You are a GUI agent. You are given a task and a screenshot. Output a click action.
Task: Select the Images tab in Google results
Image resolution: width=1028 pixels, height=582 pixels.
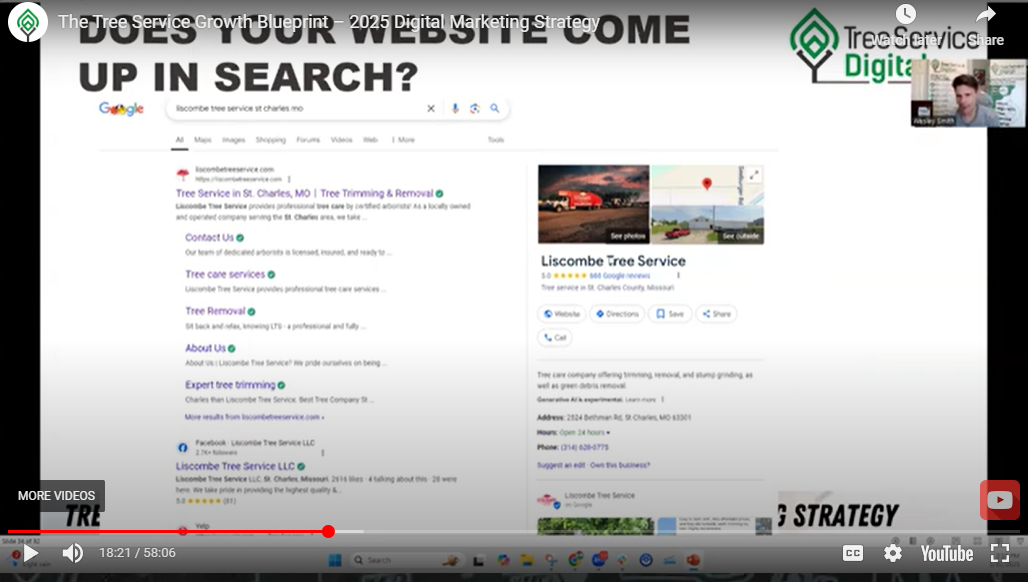(233, 140)
